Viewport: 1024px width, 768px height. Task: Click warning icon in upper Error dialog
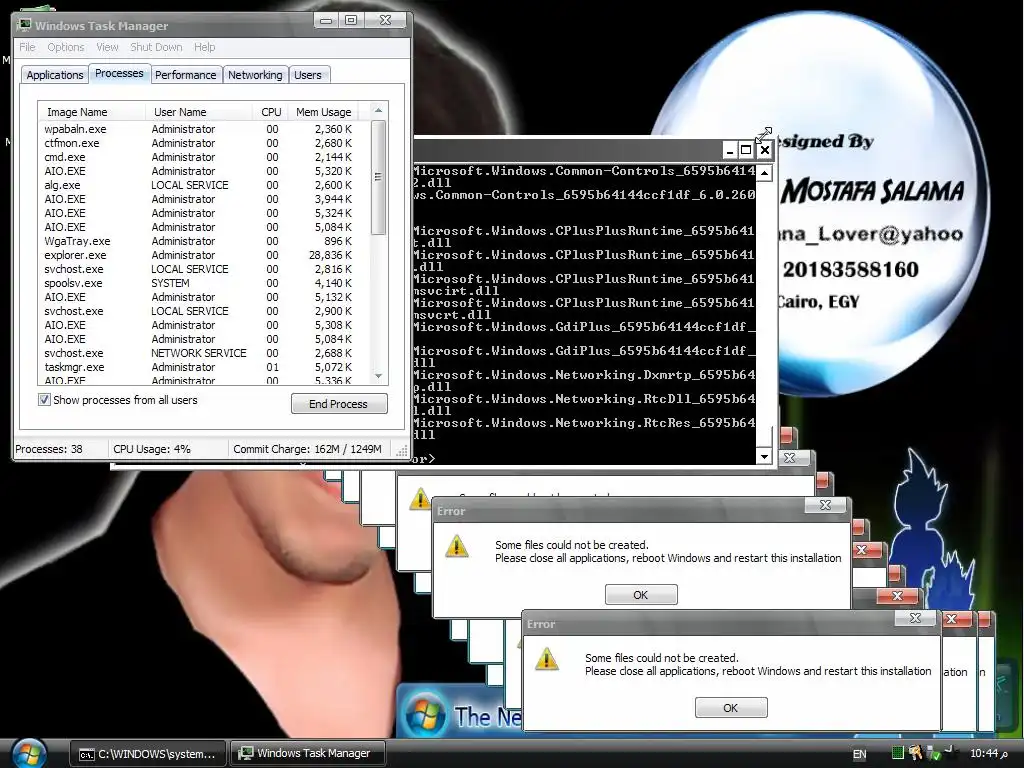456,547
